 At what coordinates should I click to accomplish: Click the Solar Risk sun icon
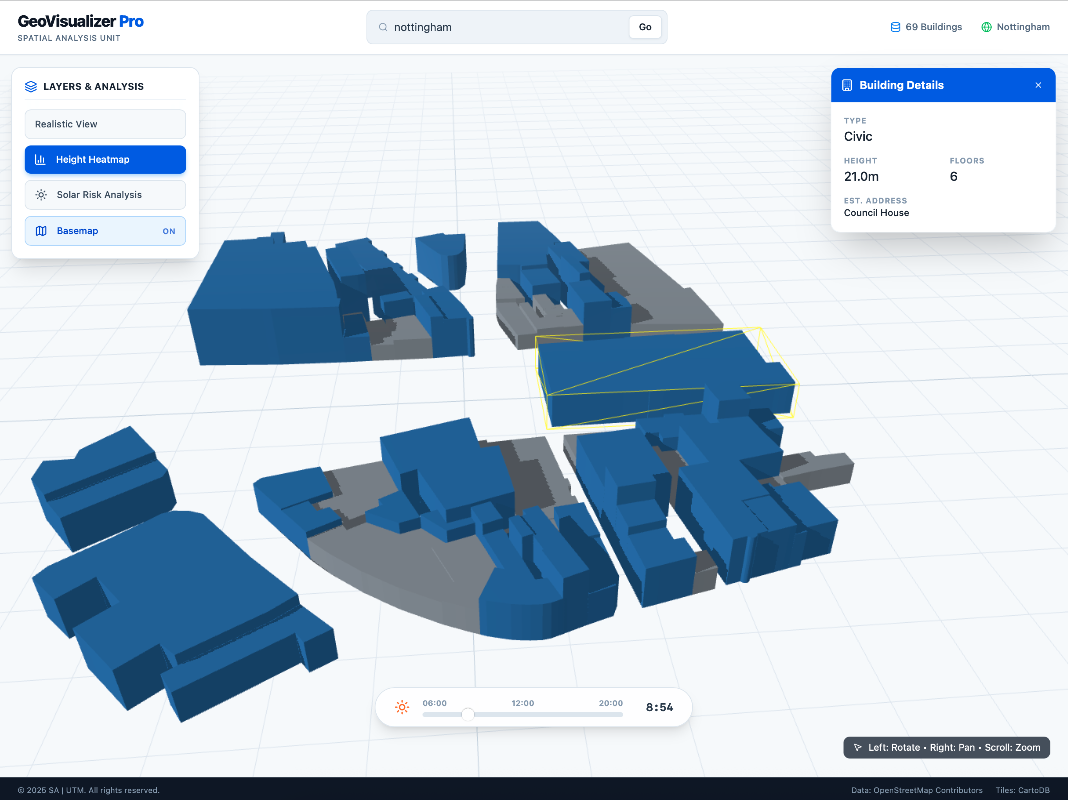tap(41, 195)
